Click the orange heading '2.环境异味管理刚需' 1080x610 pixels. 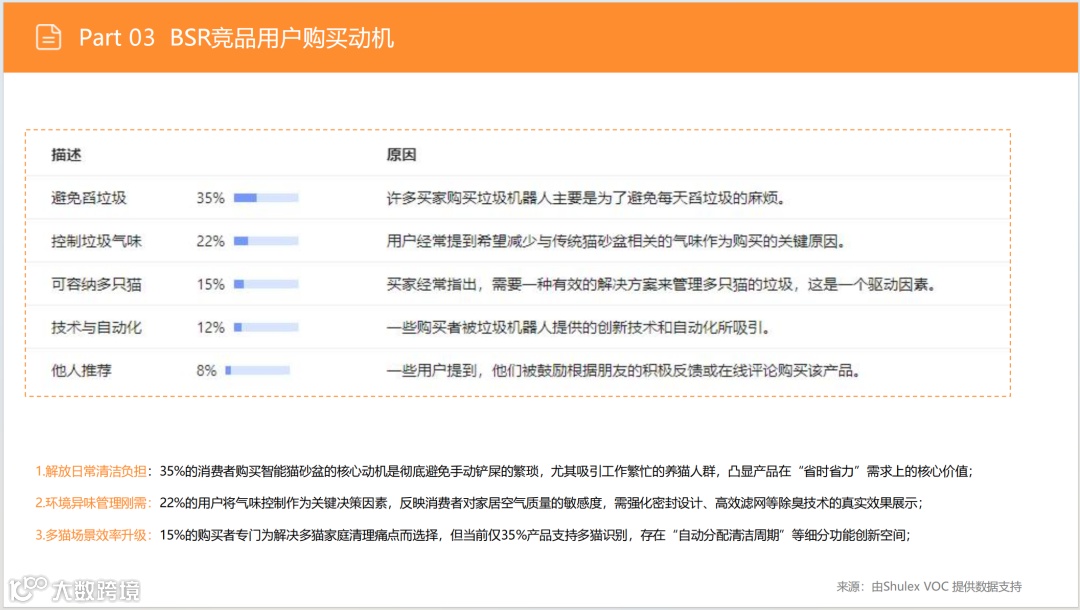coord(91,503)
